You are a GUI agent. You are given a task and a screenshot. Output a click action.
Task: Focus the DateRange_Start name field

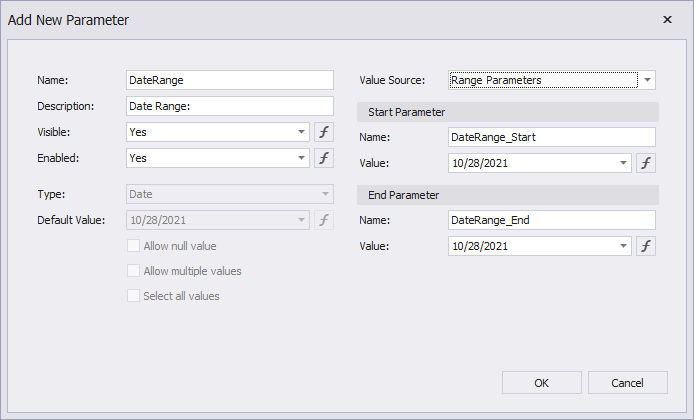(551, 137)
